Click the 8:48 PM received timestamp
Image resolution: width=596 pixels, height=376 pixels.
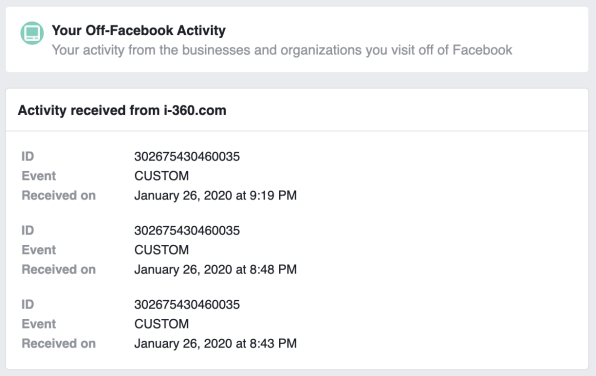point(216,270)
